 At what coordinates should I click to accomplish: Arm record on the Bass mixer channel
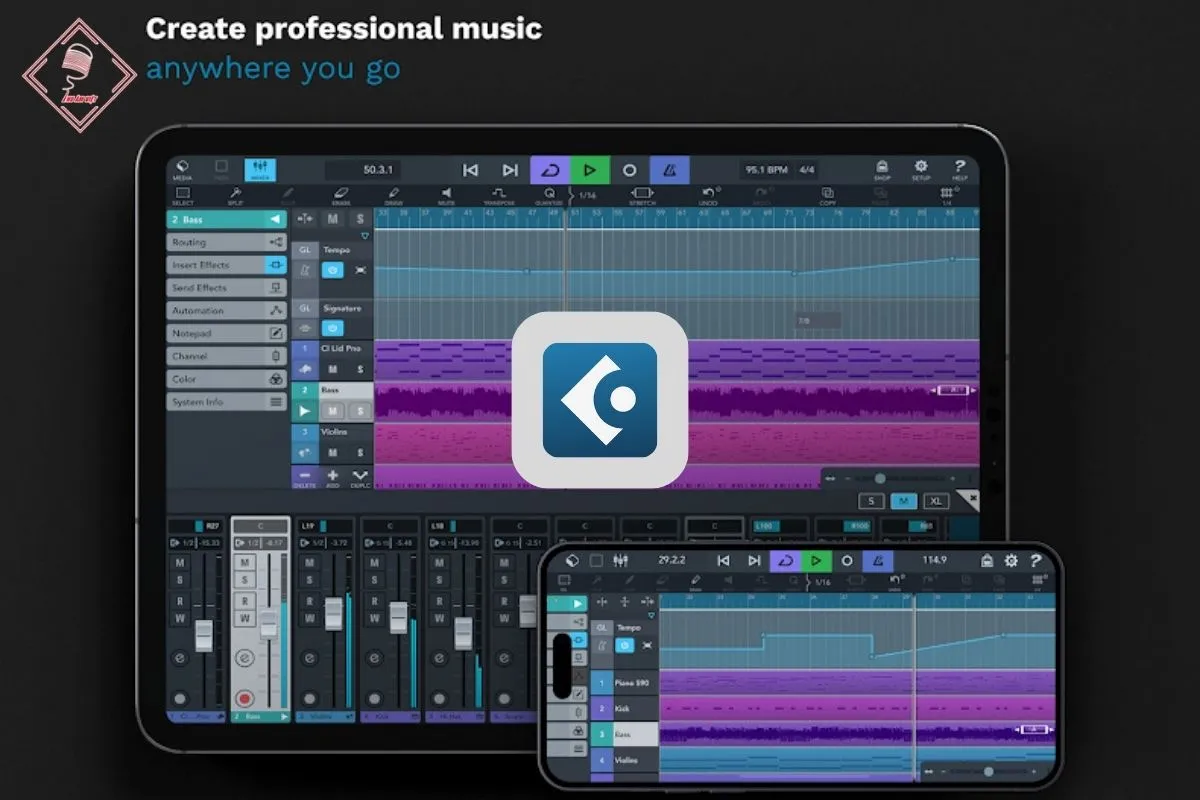coord(244,697)
